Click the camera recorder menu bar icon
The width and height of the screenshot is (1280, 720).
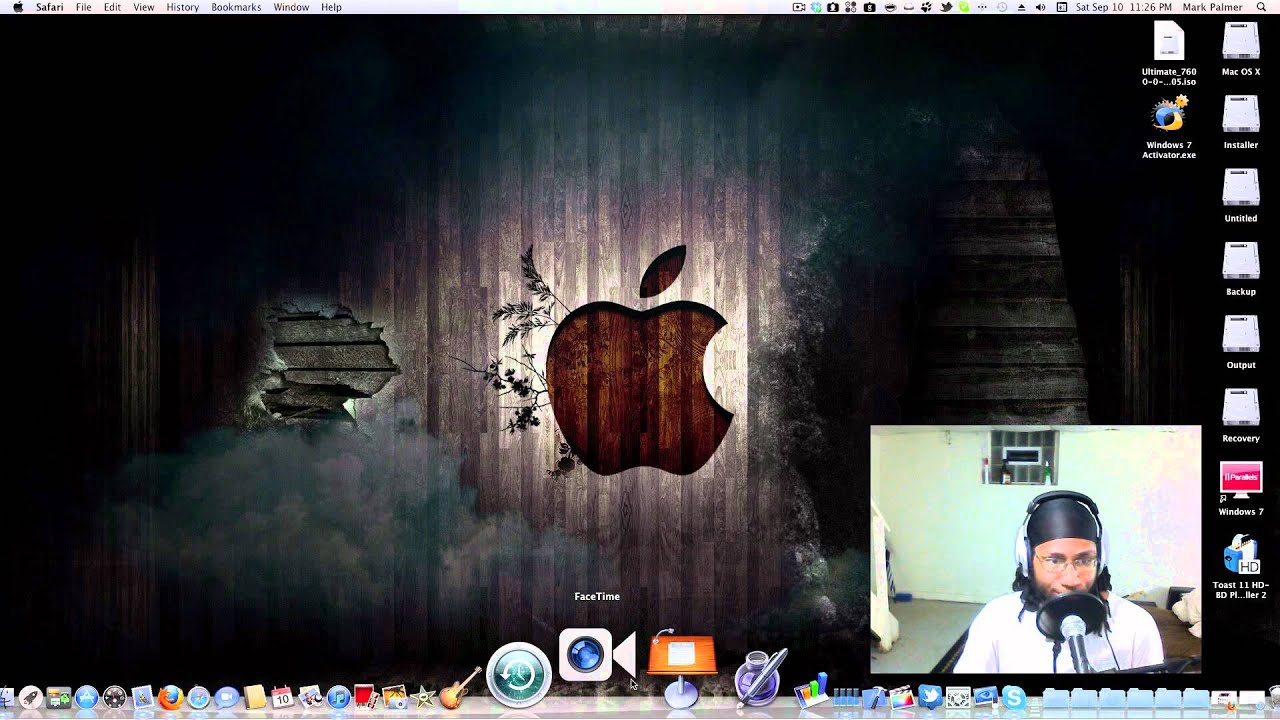tap(799, 7)
